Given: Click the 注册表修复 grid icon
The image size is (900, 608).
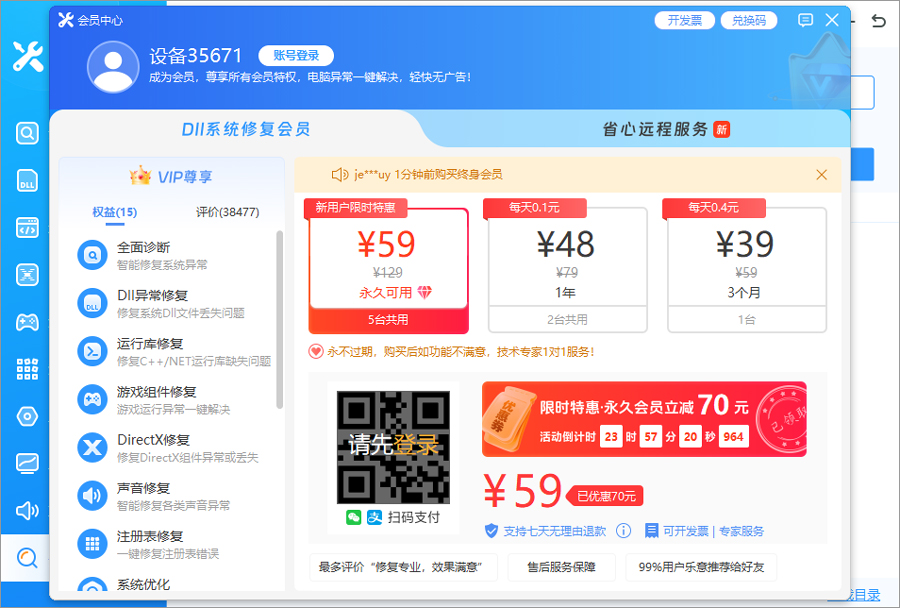Looking at the screenshot, I should (x=92, y=544).
